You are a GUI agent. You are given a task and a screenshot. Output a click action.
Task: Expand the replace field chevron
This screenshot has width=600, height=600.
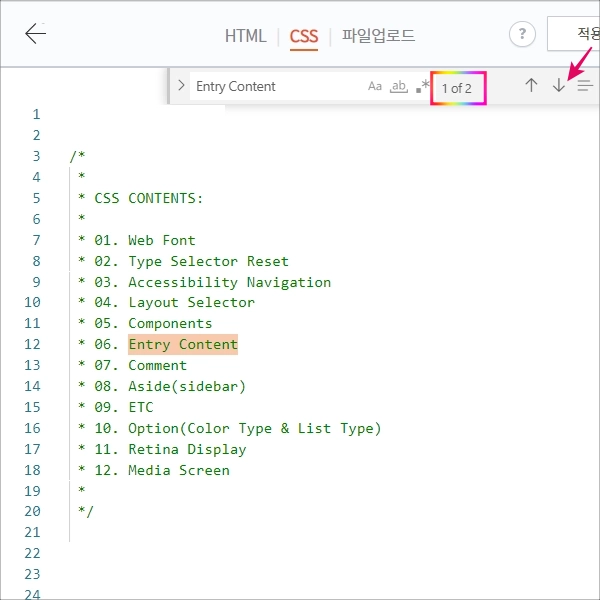tap(181, 85)
